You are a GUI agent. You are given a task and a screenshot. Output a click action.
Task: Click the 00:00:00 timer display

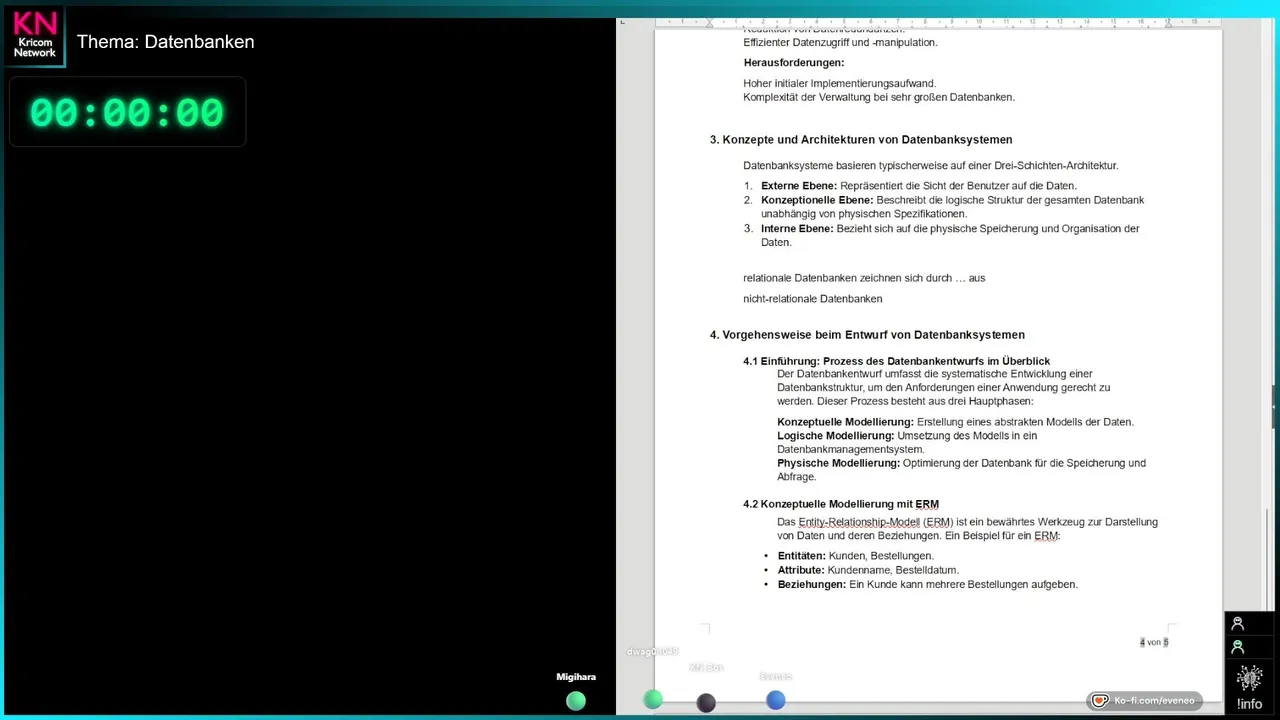tap(127, 113)
